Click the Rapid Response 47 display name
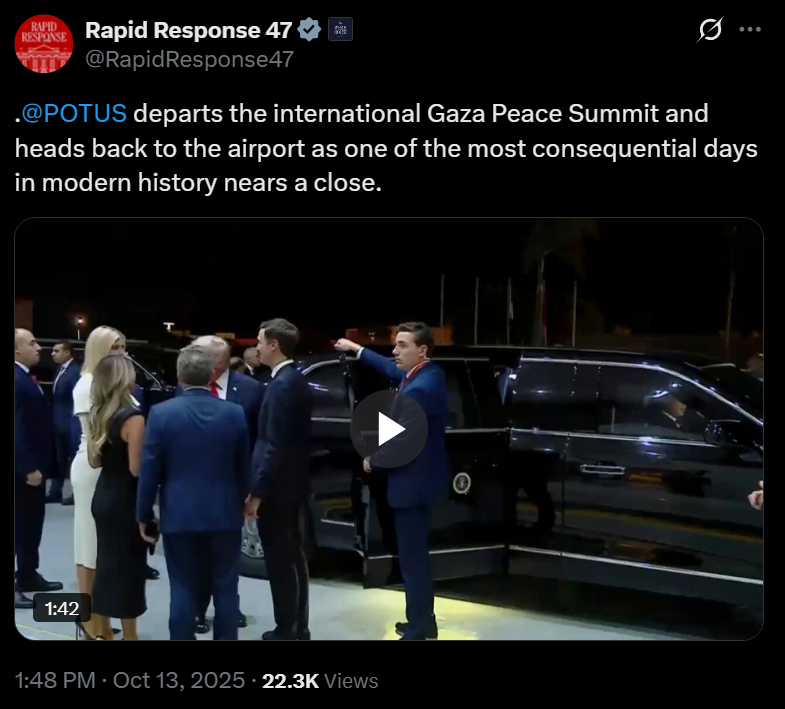The width and height of the screenshot is (785, 709). click(x=188, y=30)
